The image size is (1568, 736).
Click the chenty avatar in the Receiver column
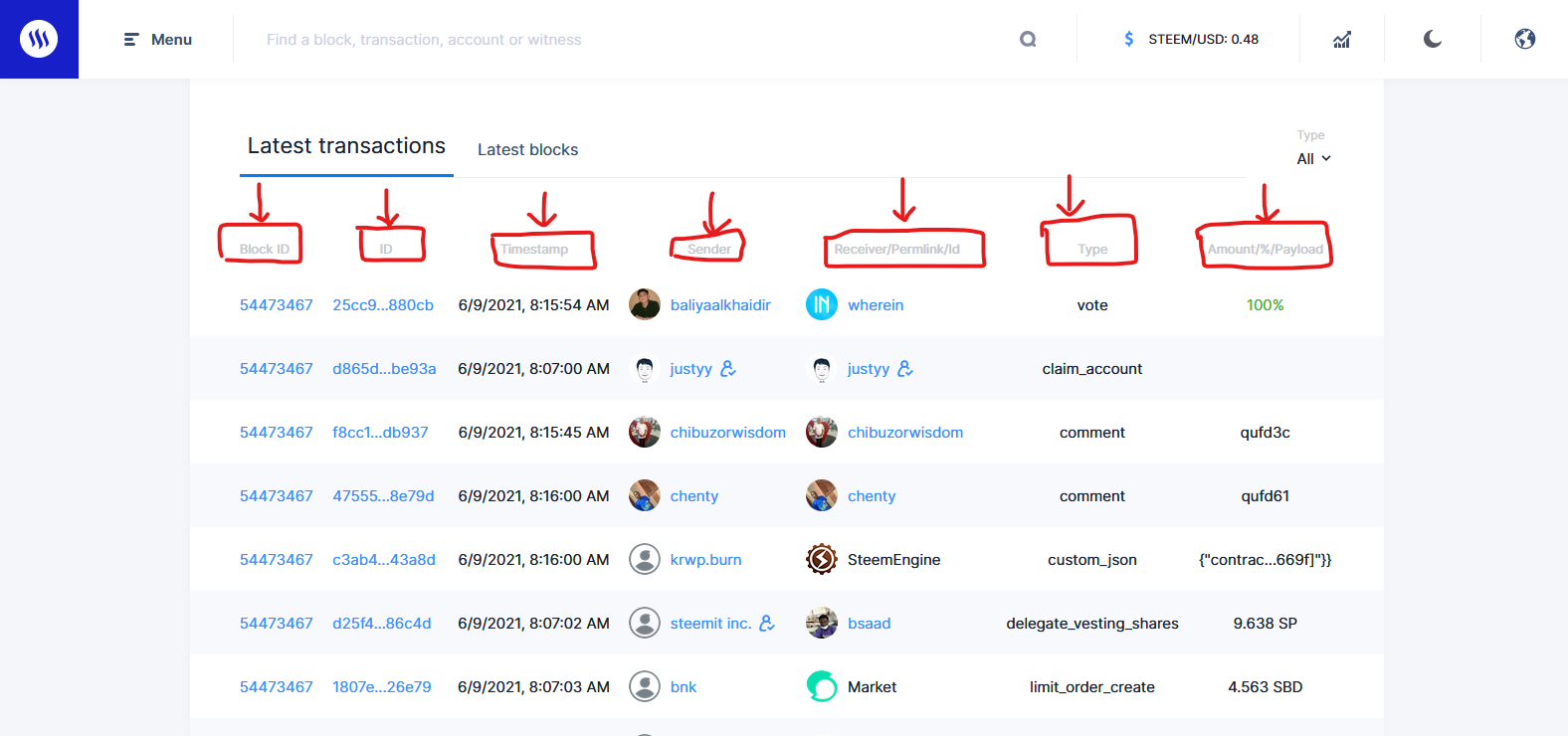822,495
